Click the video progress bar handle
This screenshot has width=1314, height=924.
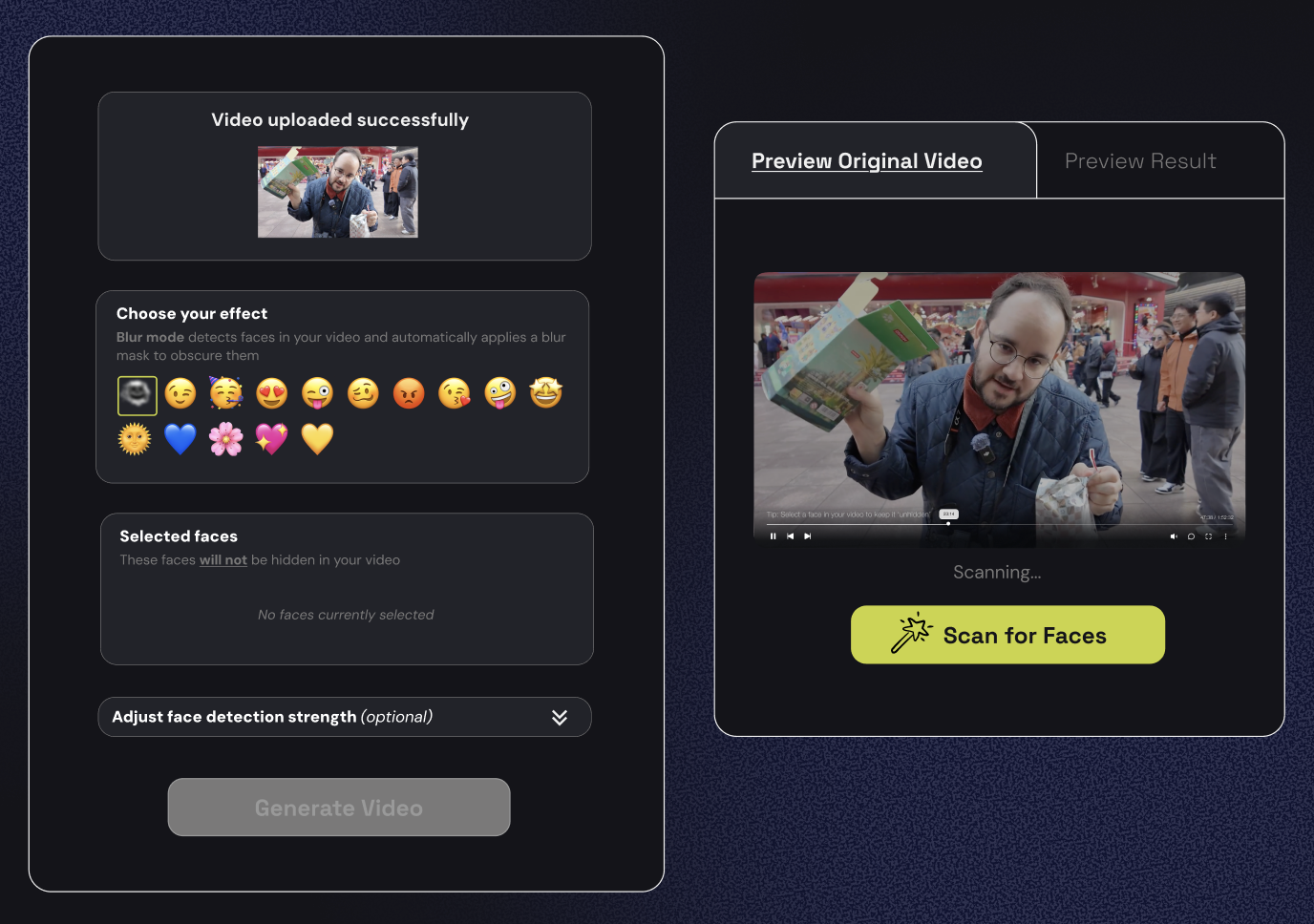coord(948,524)
